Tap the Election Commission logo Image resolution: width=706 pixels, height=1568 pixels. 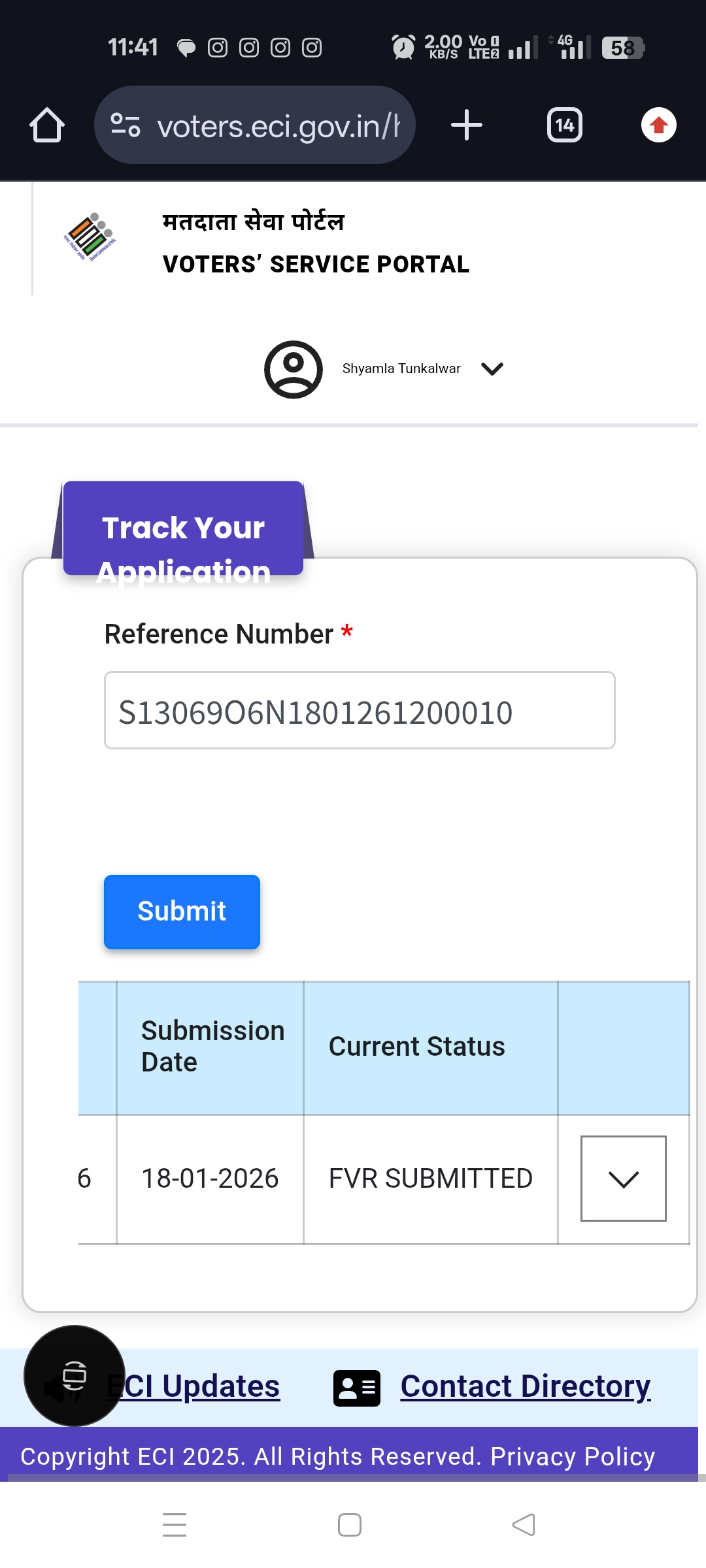coord(90,237)
